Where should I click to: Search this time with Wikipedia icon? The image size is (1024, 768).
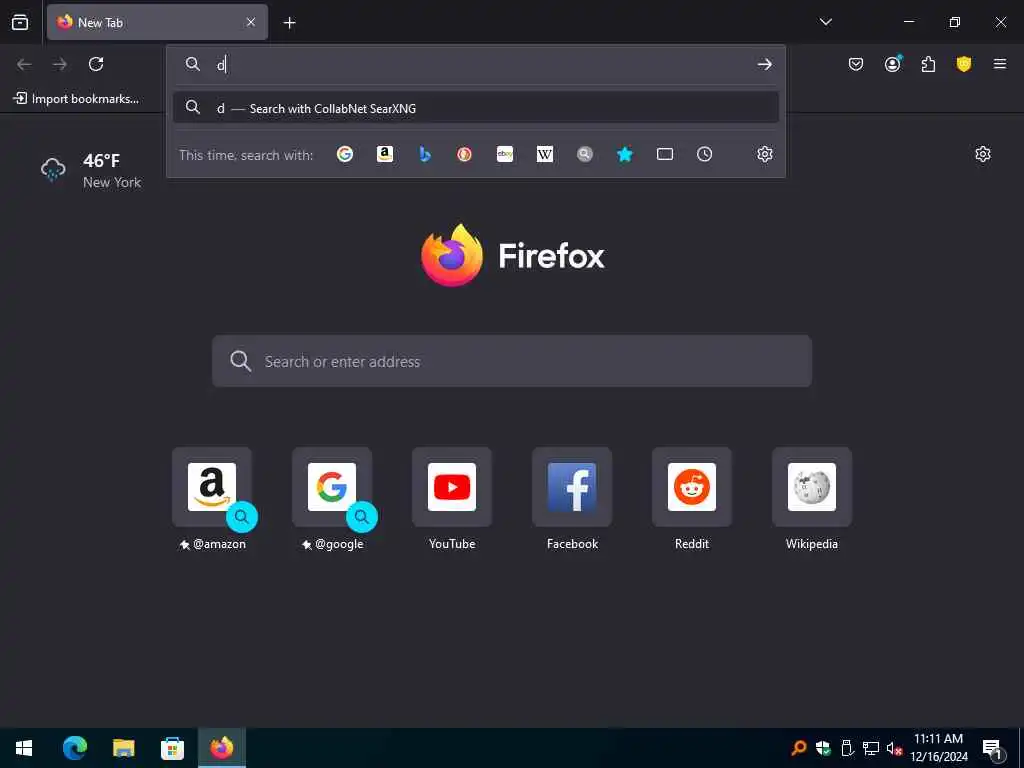(x=545, y=154)
